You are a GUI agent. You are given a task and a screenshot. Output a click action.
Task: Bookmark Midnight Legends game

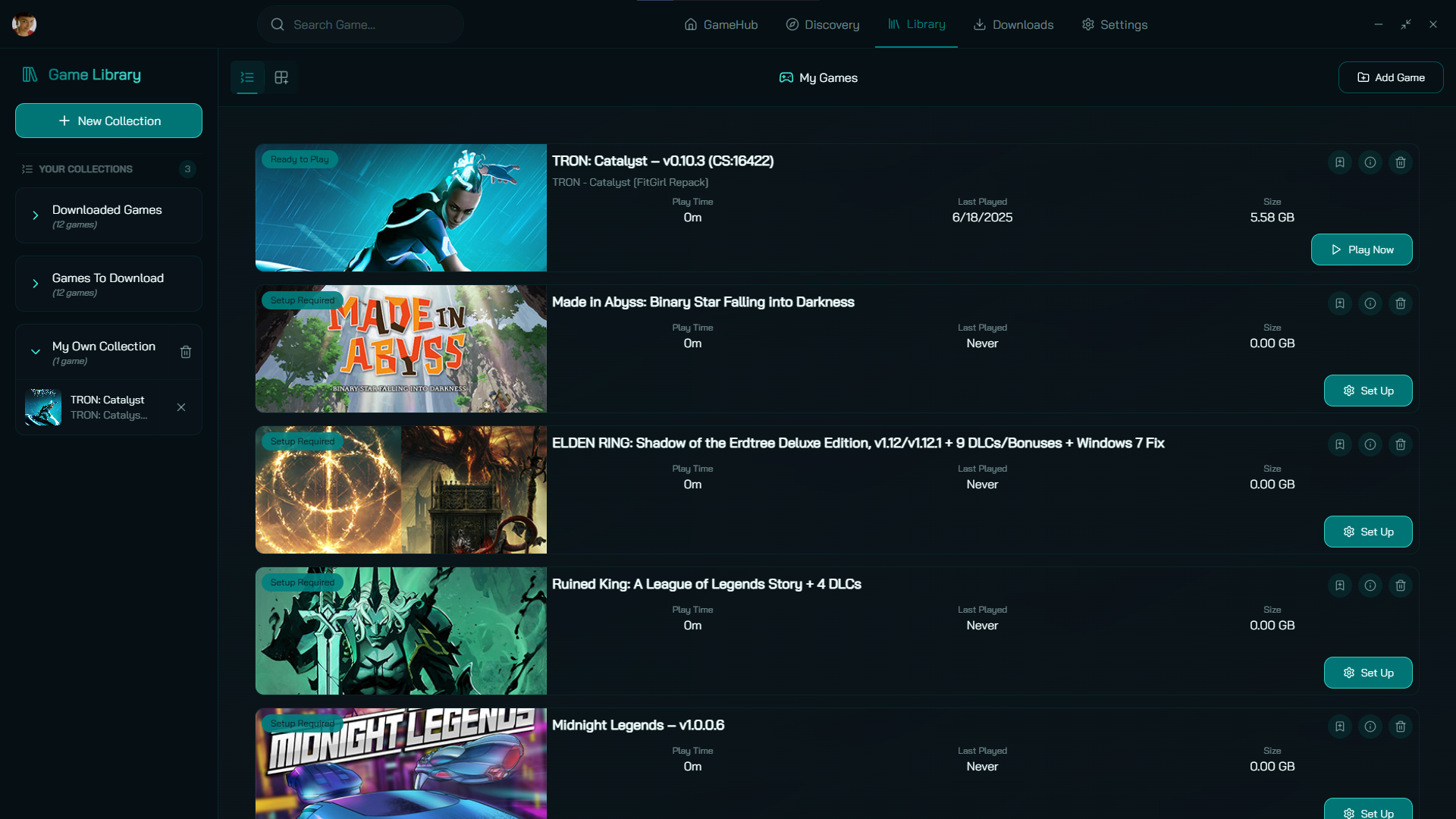pos(1340,726)
